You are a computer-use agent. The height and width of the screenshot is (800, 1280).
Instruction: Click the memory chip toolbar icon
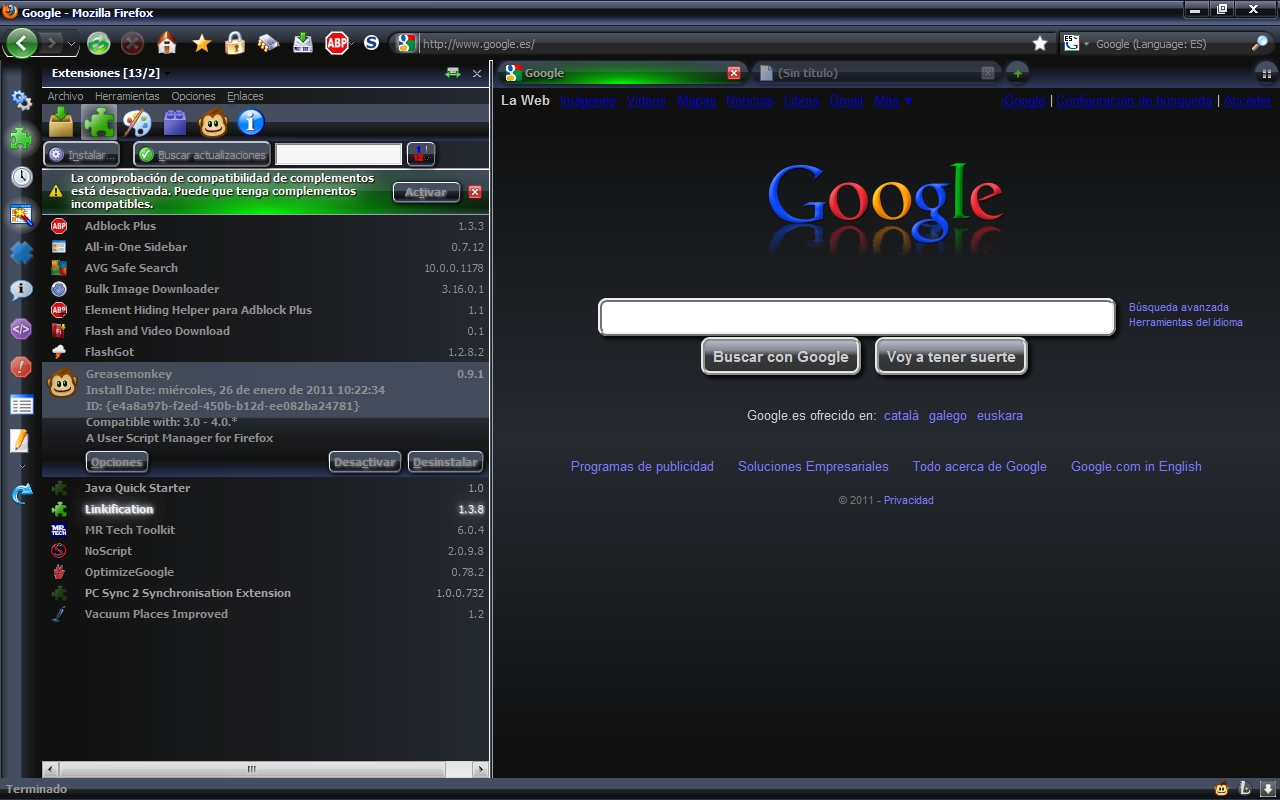(268, 43)
